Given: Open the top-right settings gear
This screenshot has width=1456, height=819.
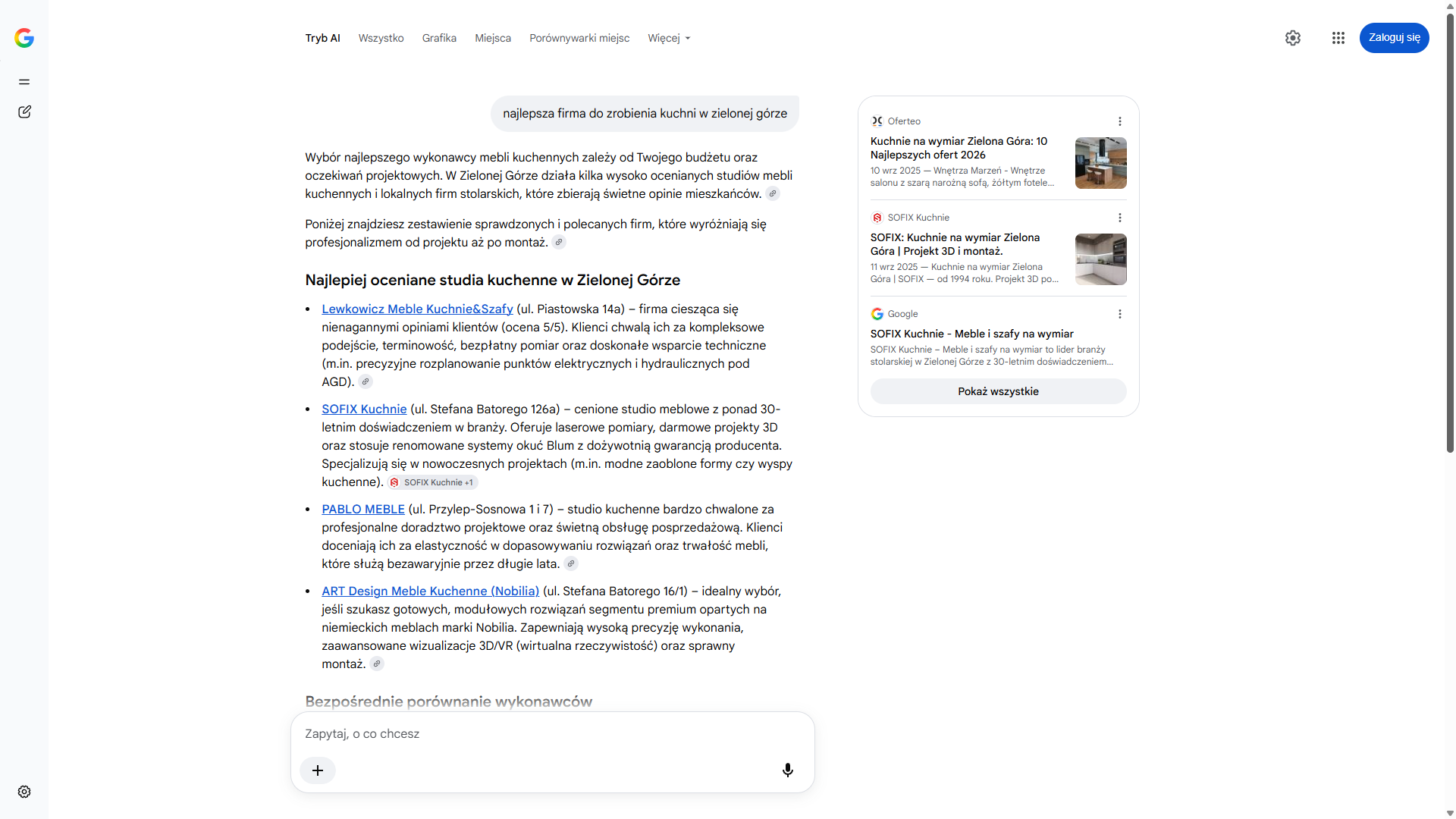Looking at the screenshot, I should [1293, 38].
